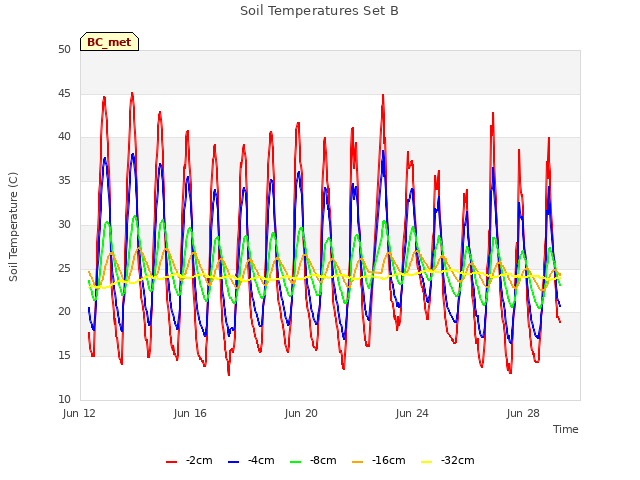Click the Jun 24 x-axis label
The width and height of the screenshot is (640, 480).
tap(412, 413)
